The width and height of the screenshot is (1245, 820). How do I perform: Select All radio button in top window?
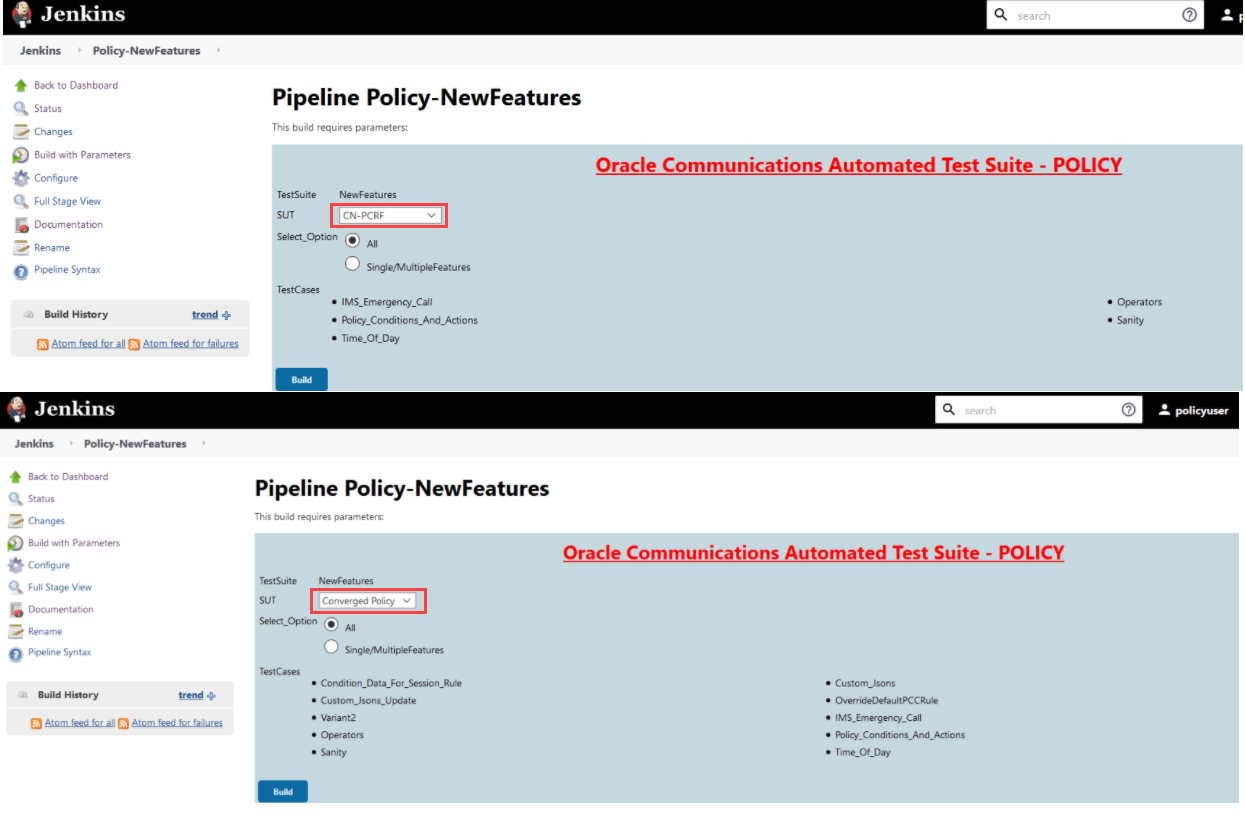(x=352, y=241)
